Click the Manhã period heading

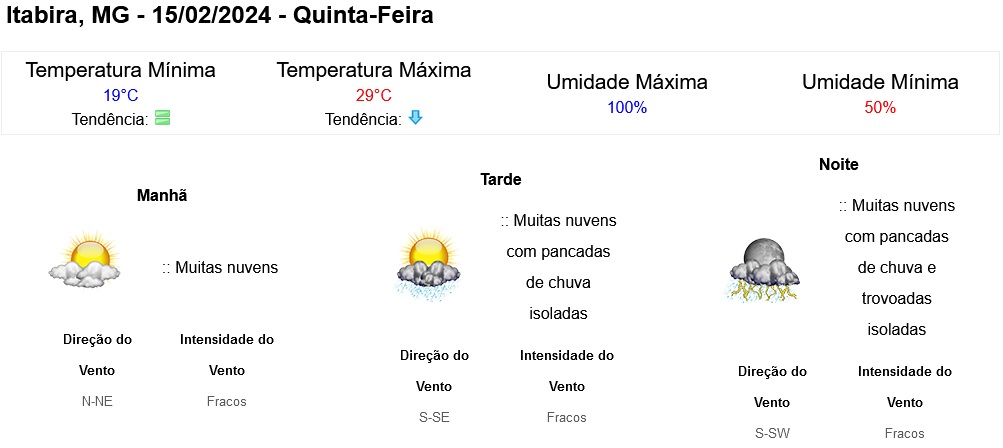[162, 196]
